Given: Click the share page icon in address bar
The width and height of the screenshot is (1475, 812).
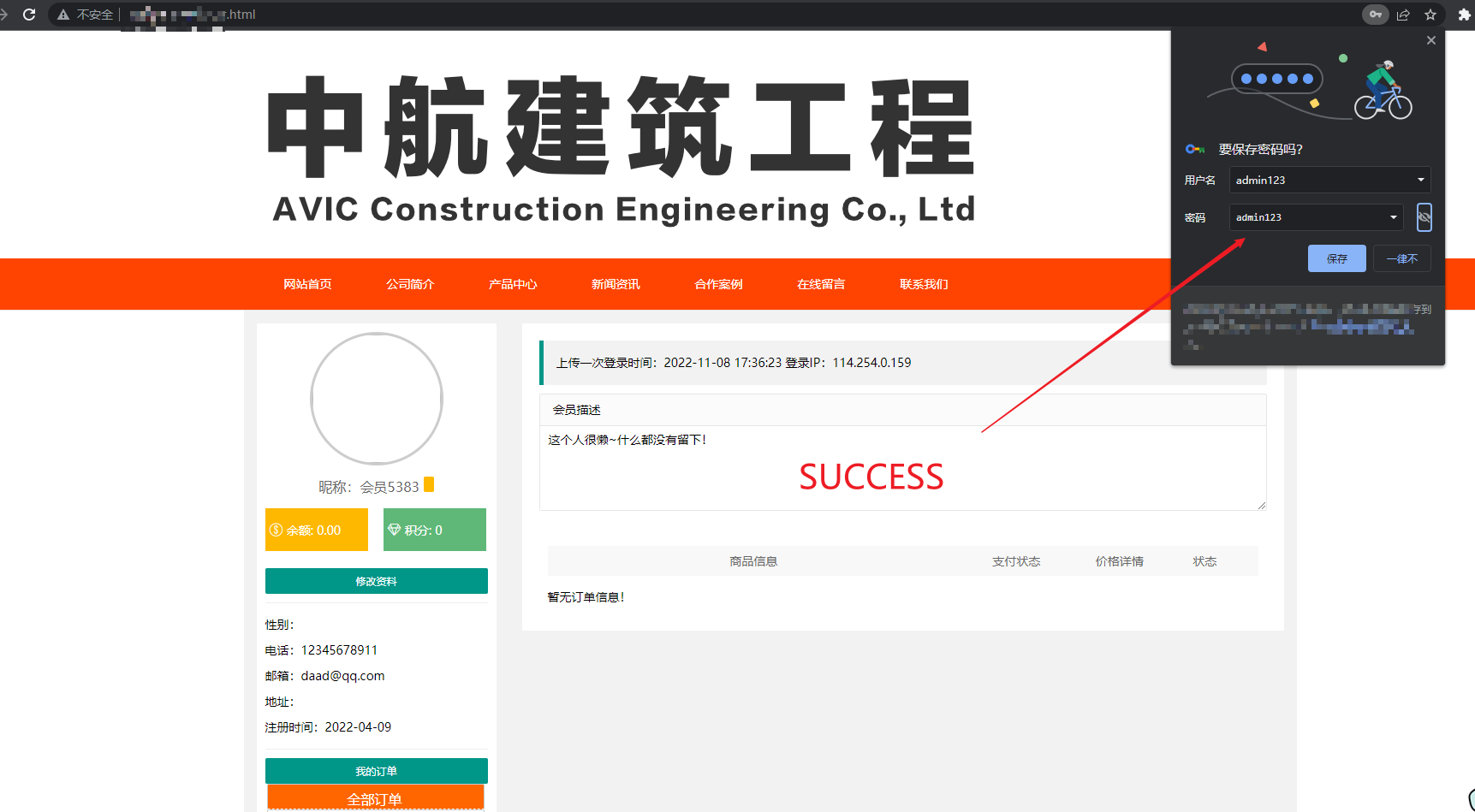Looking at the screenshot, I should 1403,15.
